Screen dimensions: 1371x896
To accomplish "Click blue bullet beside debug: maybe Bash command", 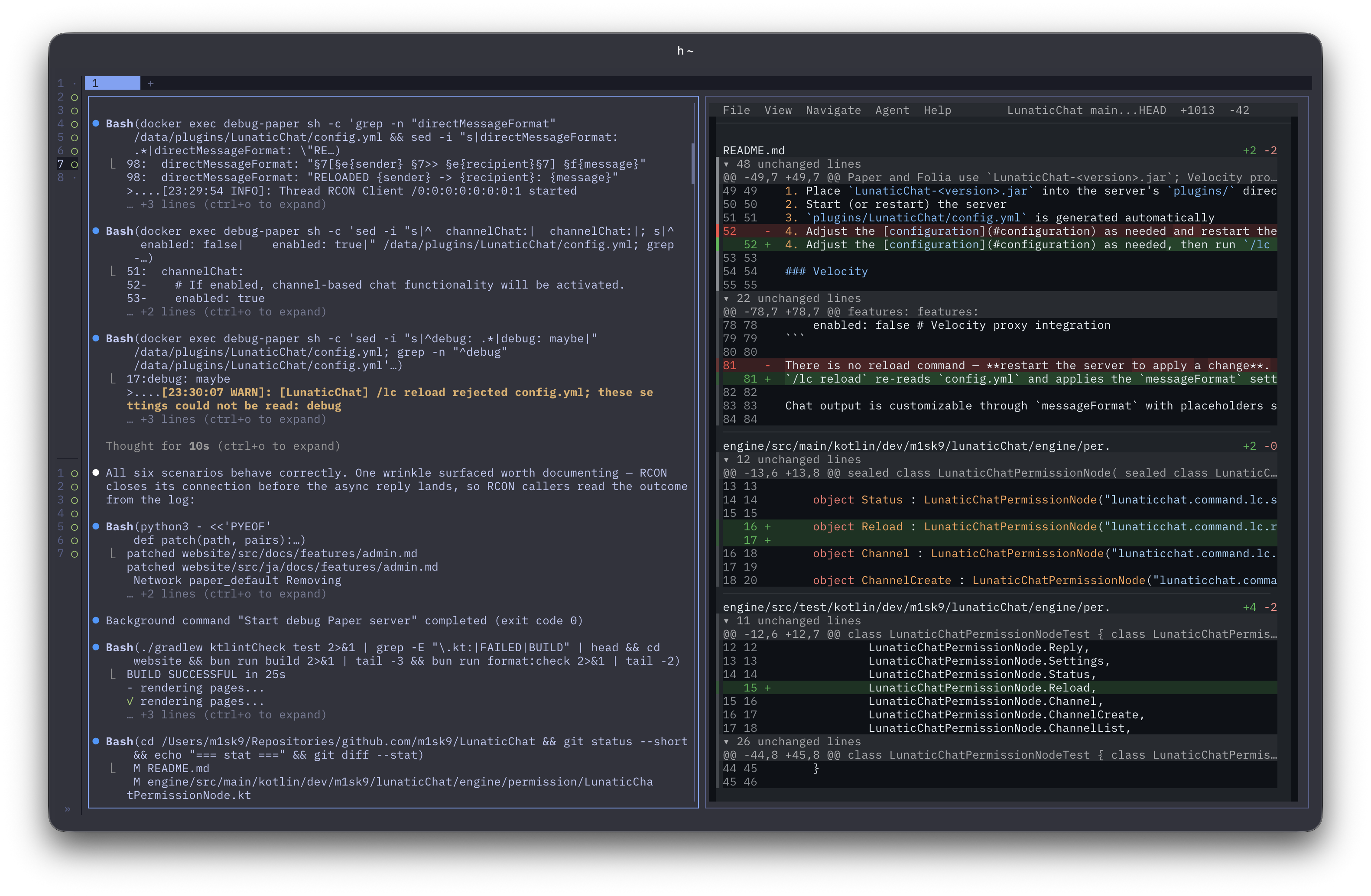I will point(96,338).
